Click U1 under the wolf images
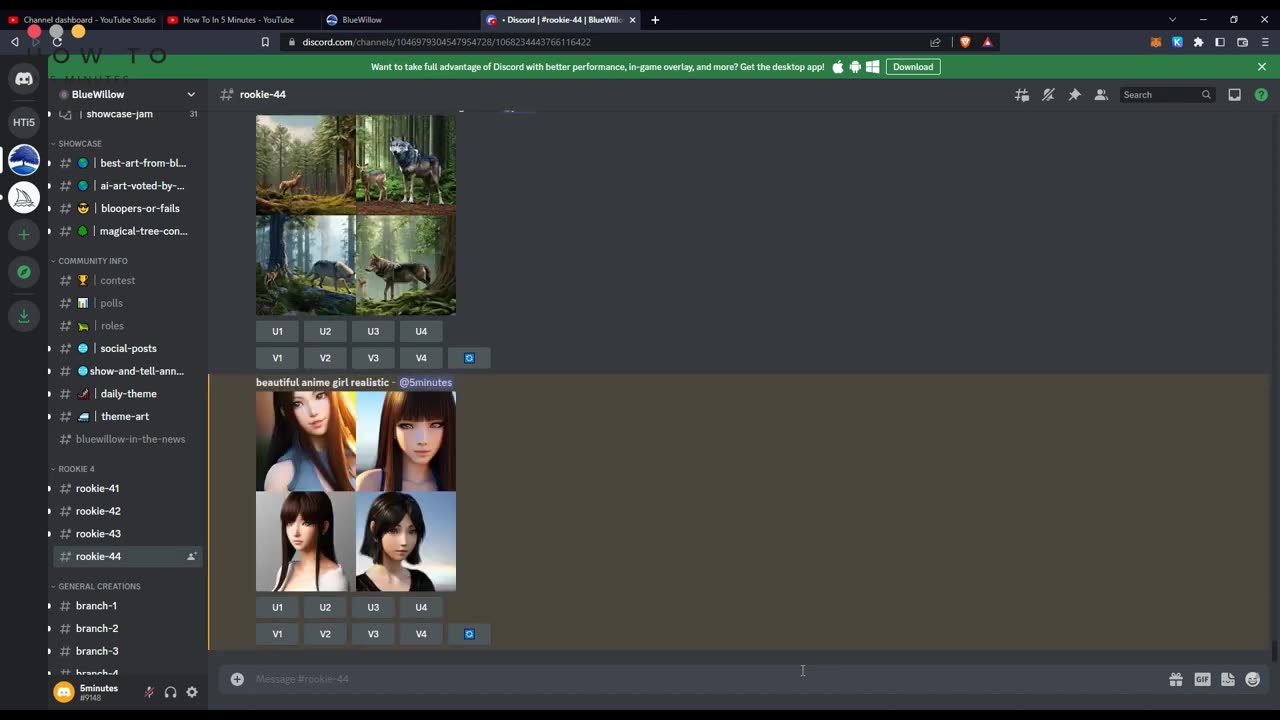This screenshot has width=1280, height=720. 277,331
